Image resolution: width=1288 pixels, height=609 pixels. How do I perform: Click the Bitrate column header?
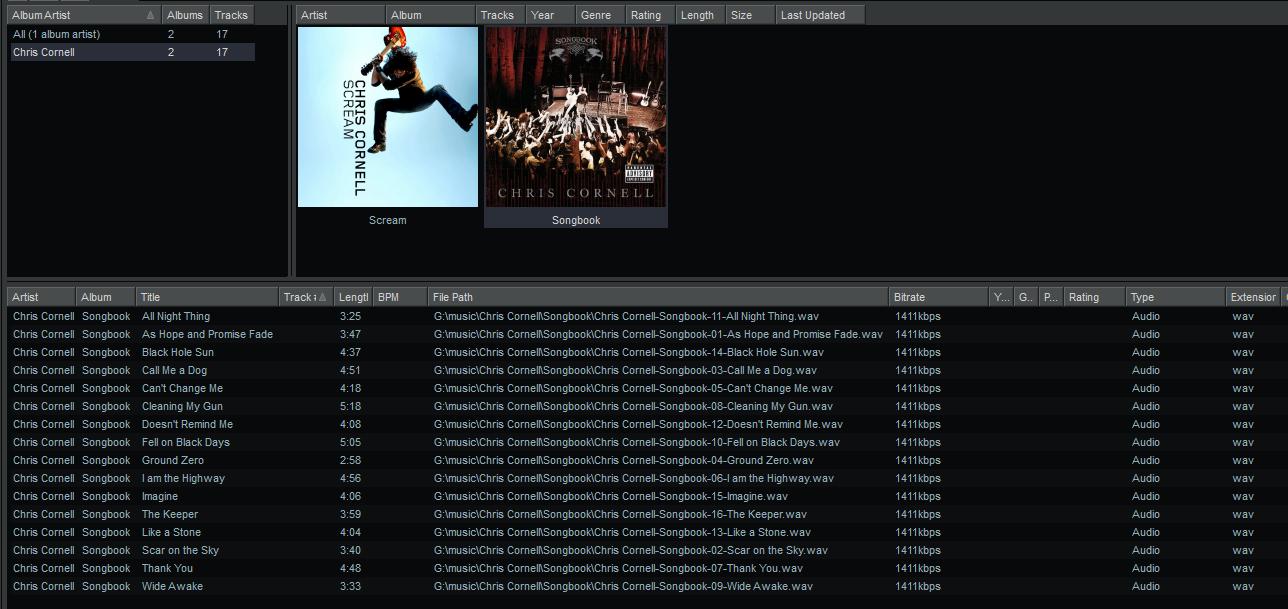pyautogui.click(x=937, y=297)
